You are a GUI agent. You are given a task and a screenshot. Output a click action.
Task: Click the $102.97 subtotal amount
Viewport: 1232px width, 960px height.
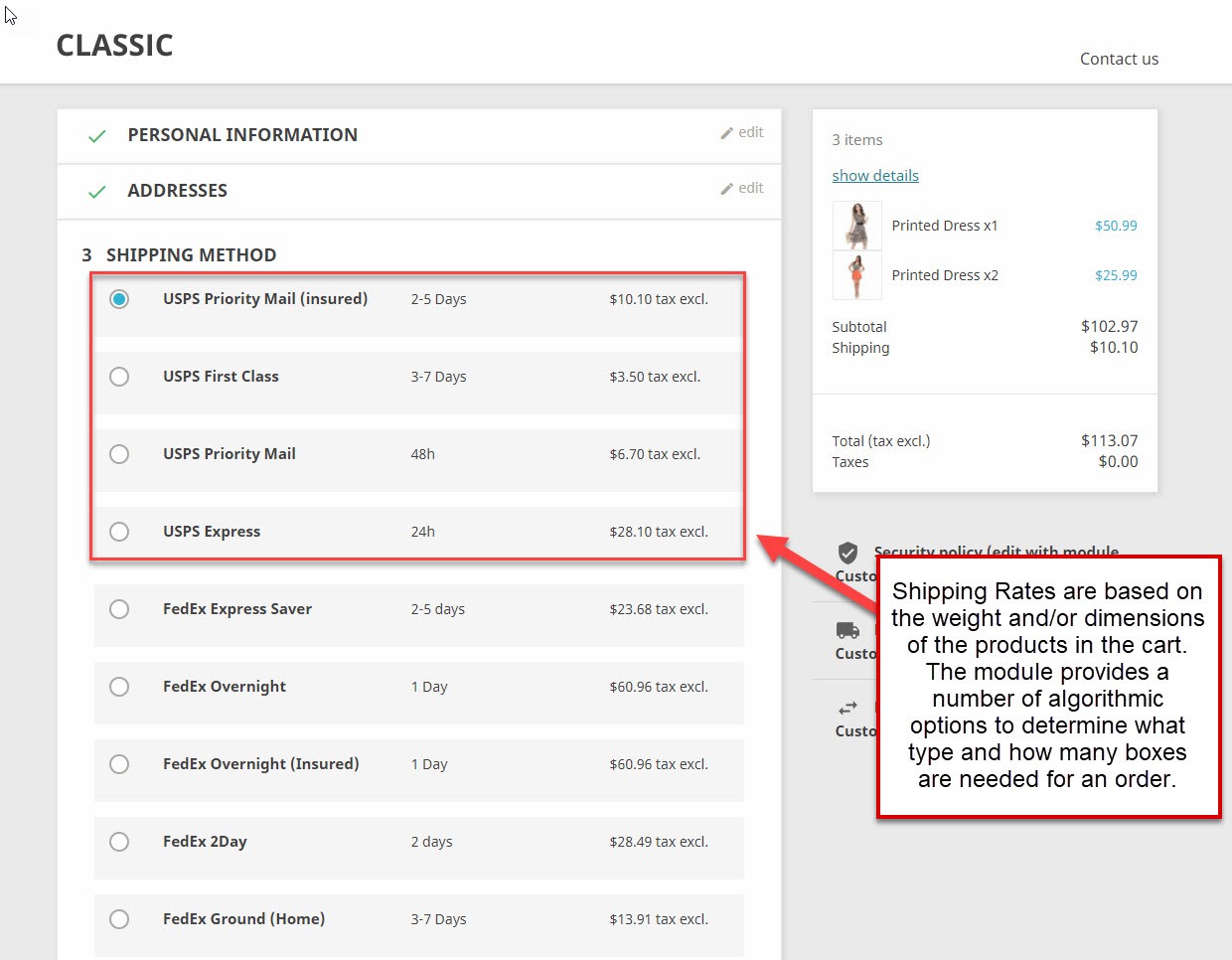1110,327
